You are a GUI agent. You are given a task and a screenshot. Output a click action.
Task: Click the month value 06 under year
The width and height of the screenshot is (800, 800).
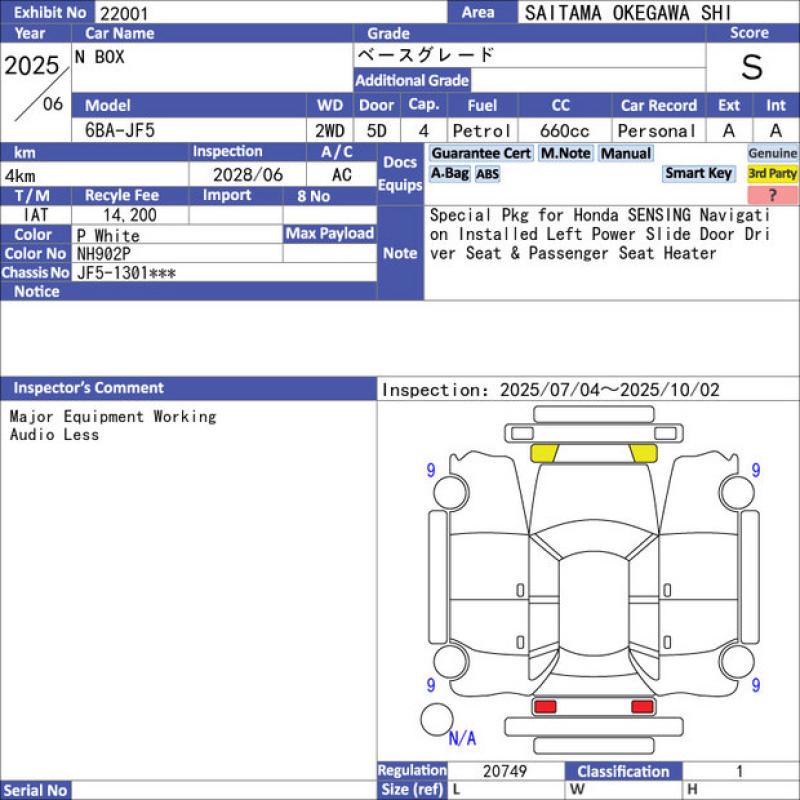[53, 104]
